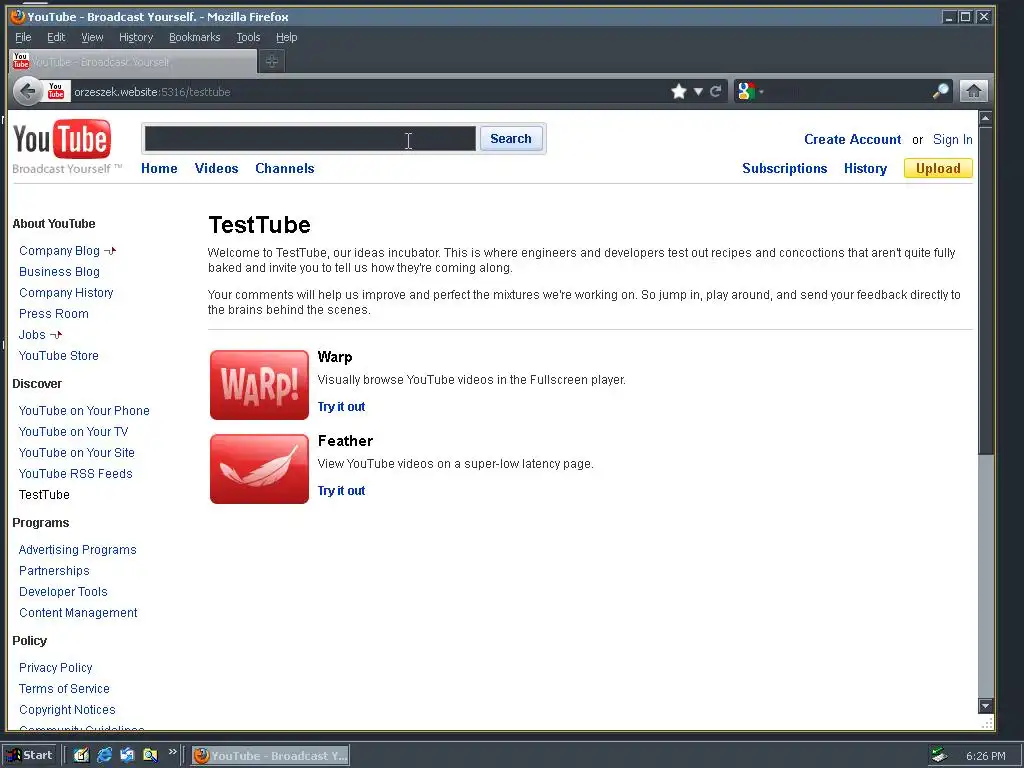This screenshot has height=768, width=1024.
Task: Open the Windows Start button
Action: tap(31, 755)
